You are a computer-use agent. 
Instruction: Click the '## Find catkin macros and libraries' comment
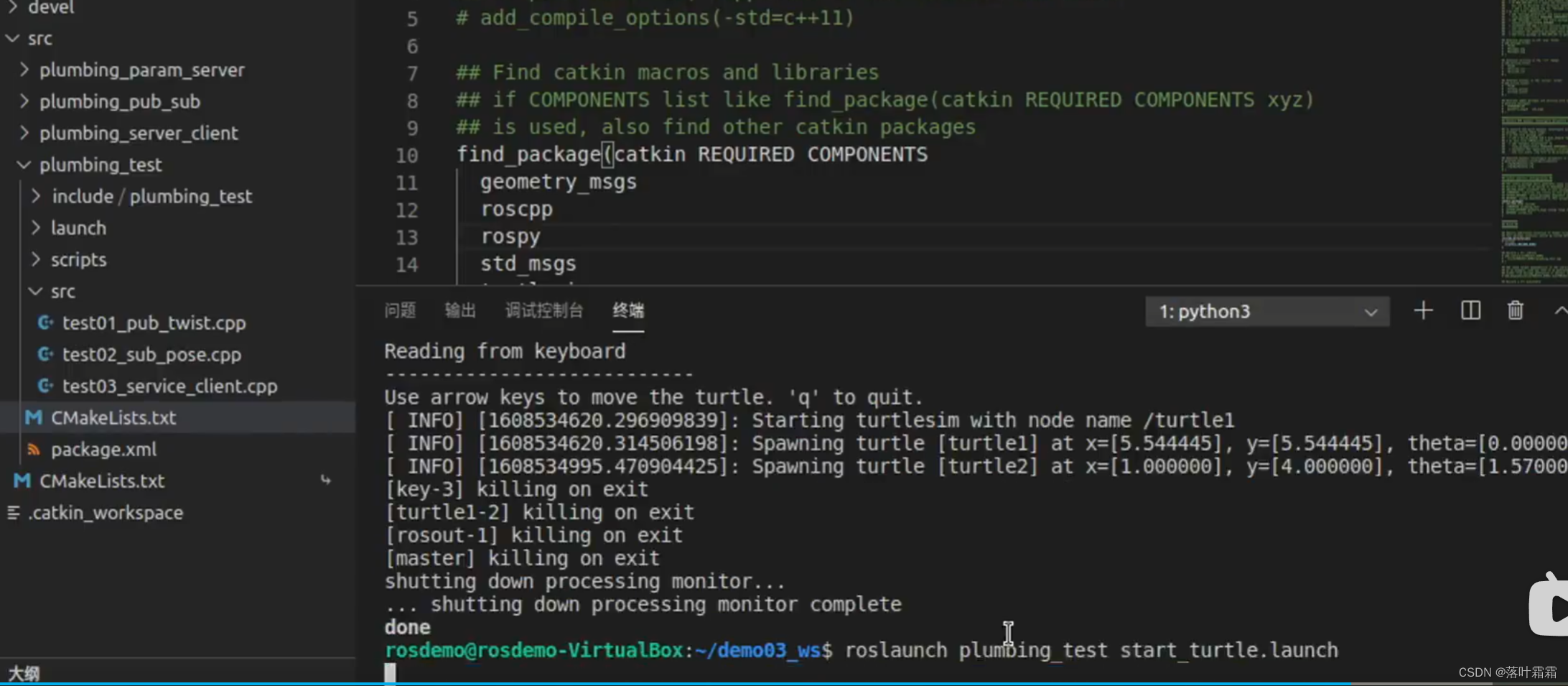coord(667,73)
